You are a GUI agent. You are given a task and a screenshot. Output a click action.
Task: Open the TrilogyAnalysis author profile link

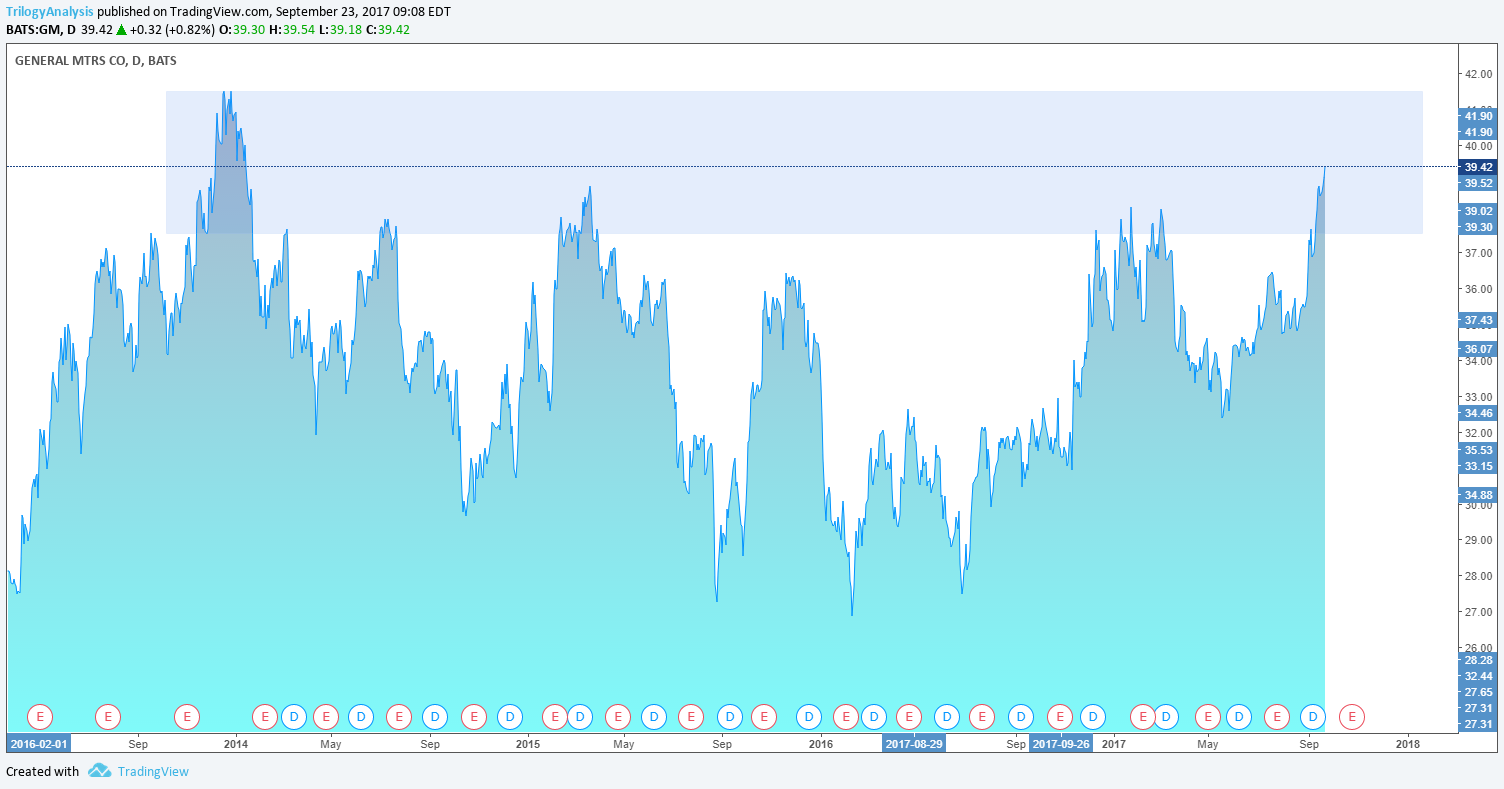(50, 12)
